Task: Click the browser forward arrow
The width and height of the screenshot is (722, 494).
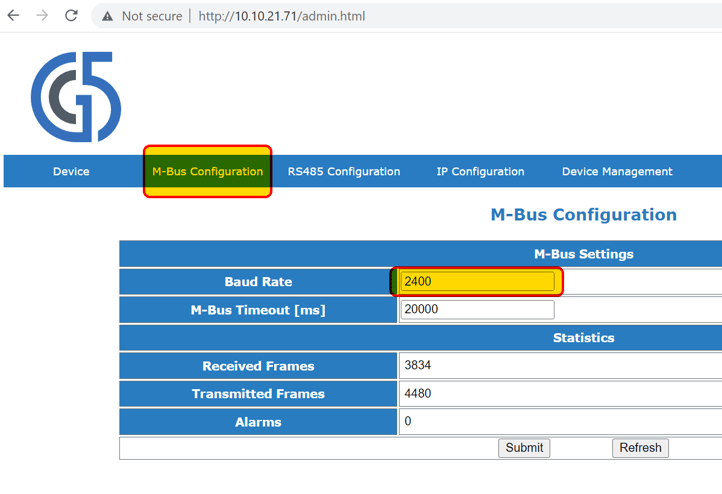Action: [42, 16]
